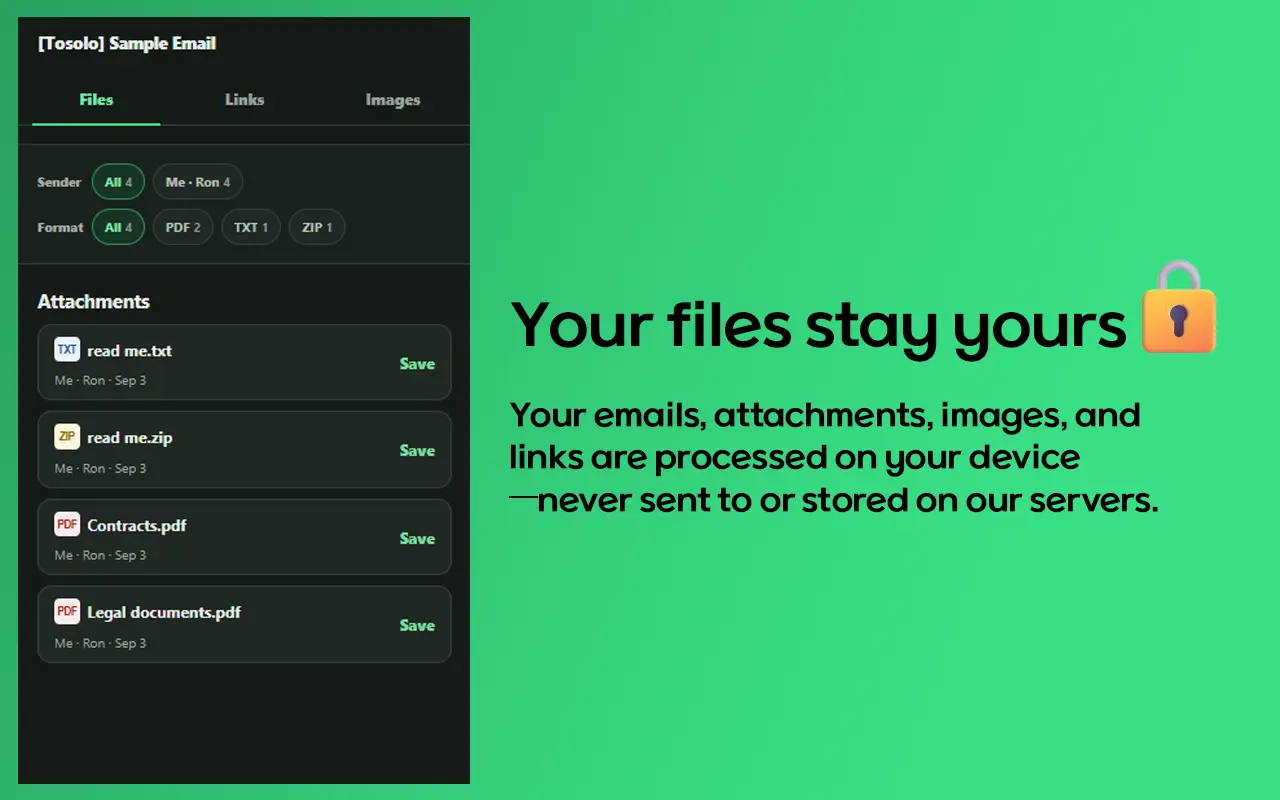Save the read me.zip attachment
The image size is (1280, 800).
(x=417, y=451)
